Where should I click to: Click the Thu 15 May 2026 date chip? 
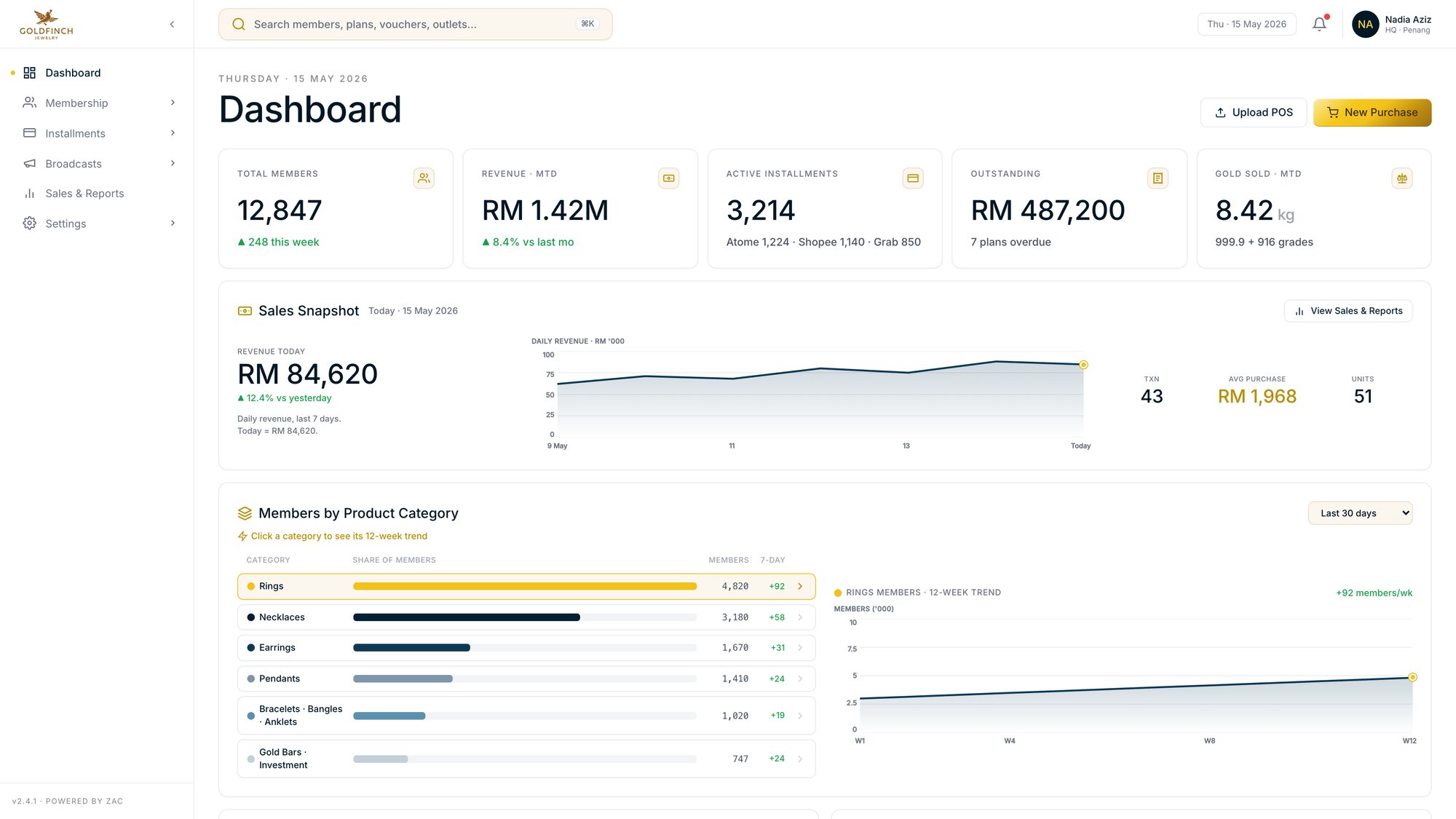pyautogui.click(x=1246, y=24)
